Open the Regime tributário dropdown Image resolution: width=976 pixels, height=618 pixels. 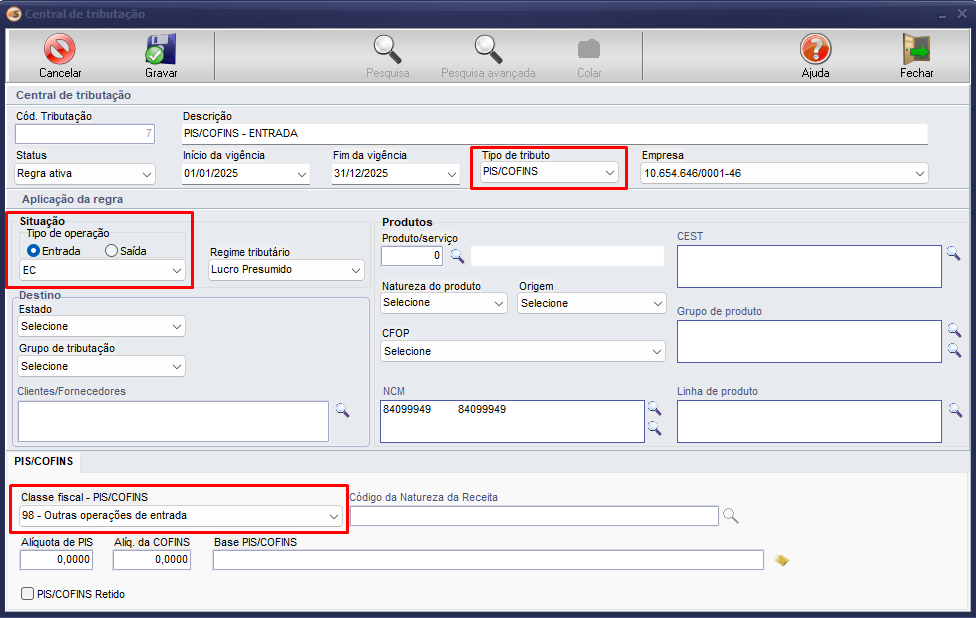click(x=286, y=270)
